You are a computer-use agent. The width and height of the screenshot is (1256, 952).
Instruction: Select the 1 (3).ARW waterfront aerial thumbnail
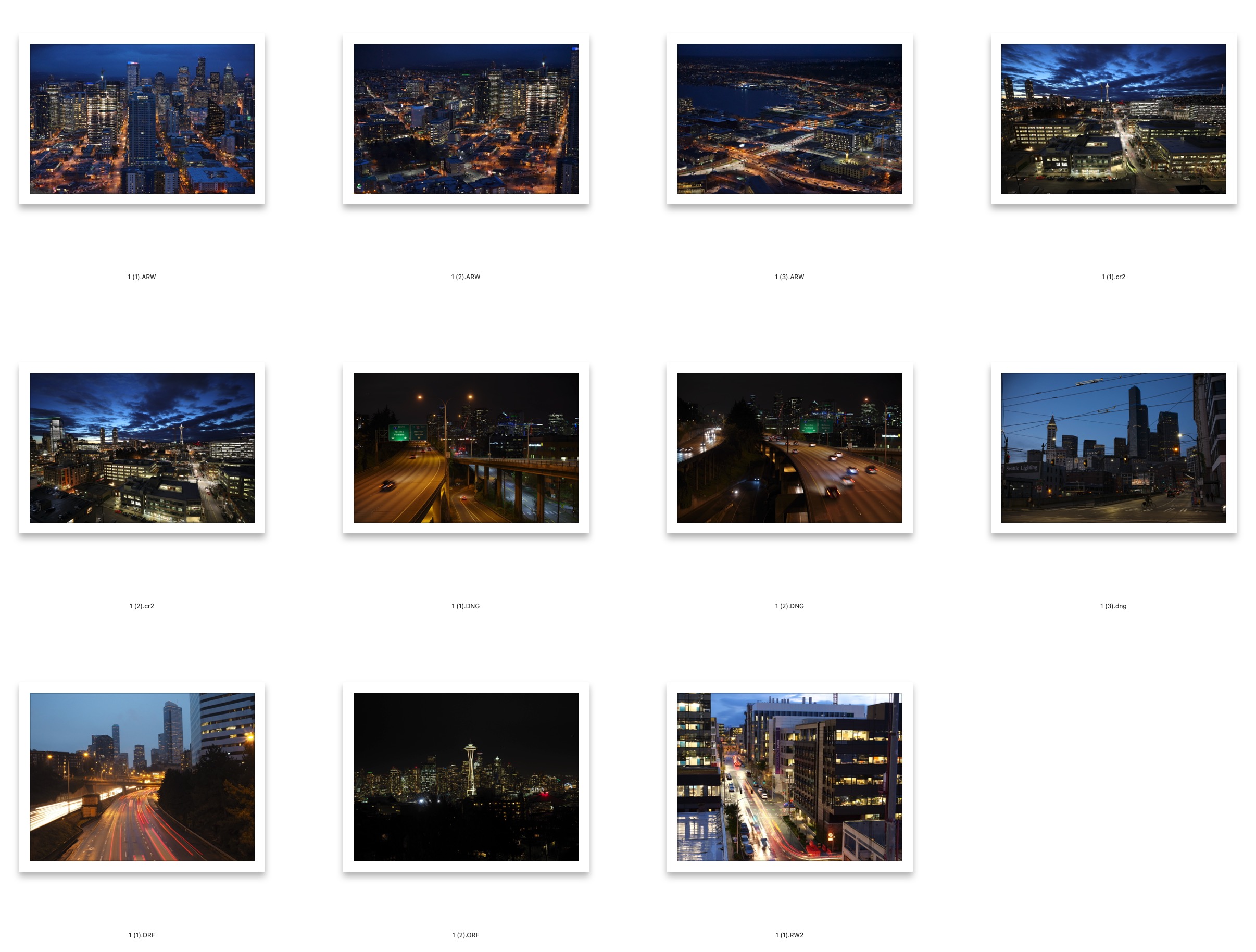[x=789, y=119]
